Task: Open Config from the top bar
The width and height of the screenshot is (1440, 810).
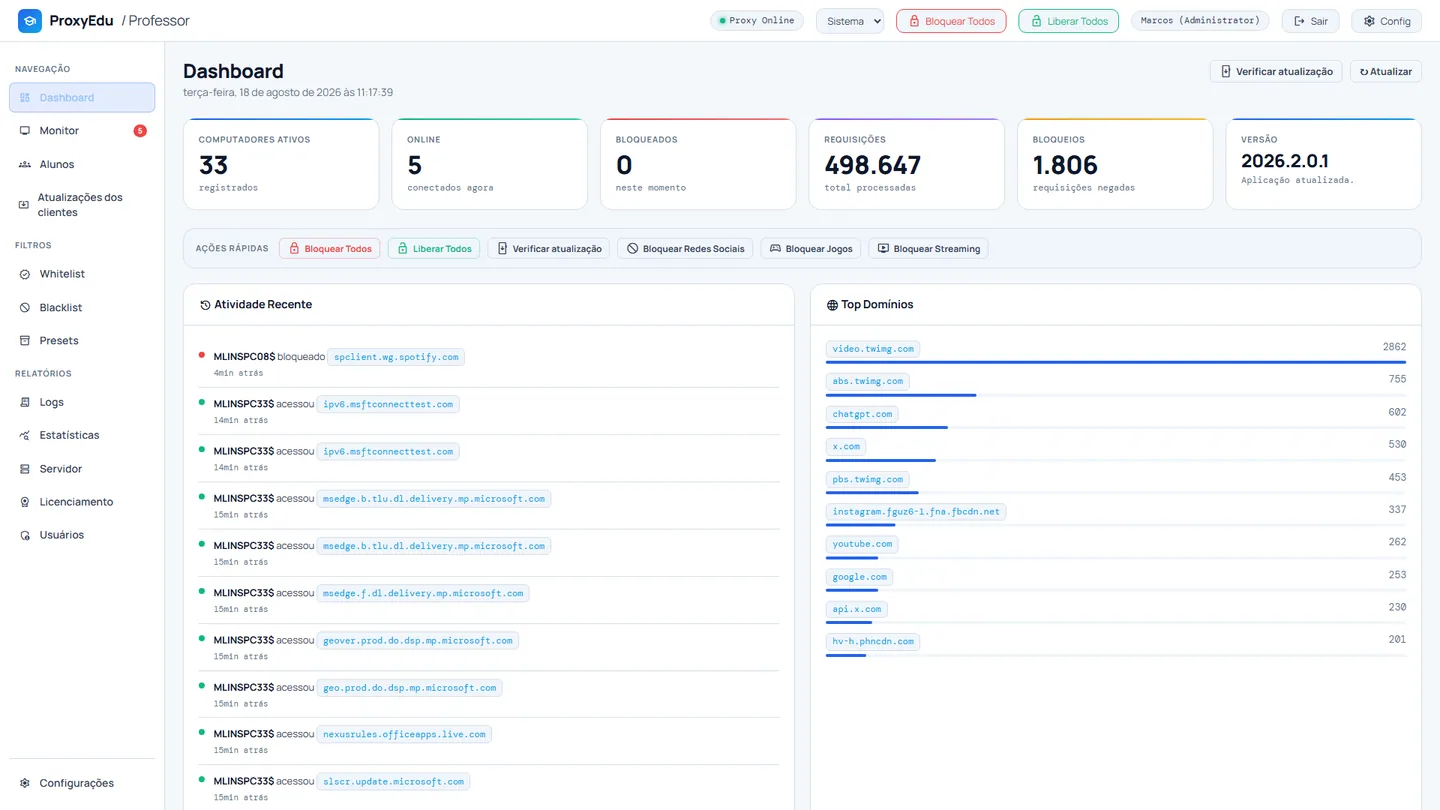Action: [x=1387, y=21]
